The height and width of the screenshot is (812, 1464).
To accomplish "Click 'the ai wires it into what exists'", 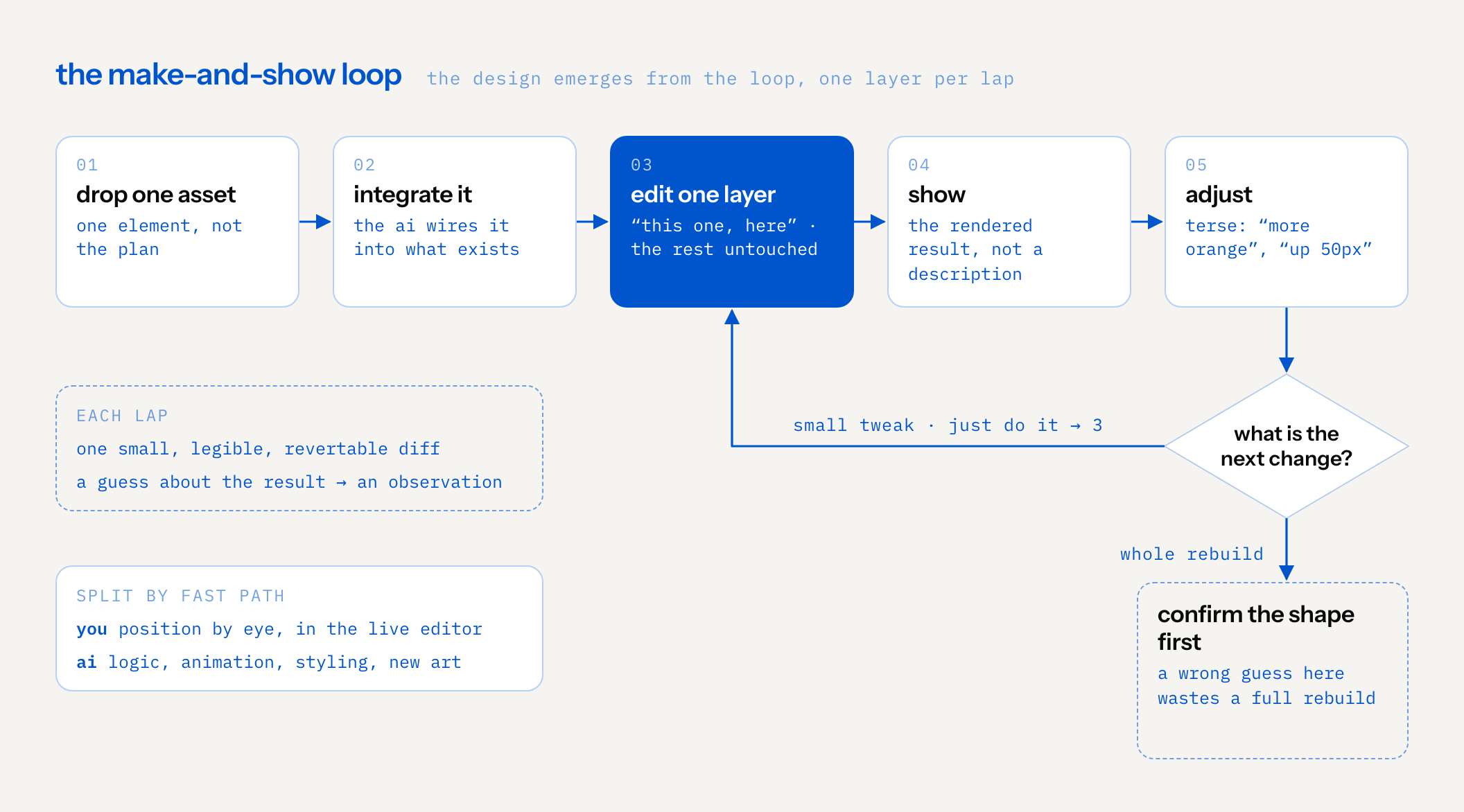I will tap(437, 238).
